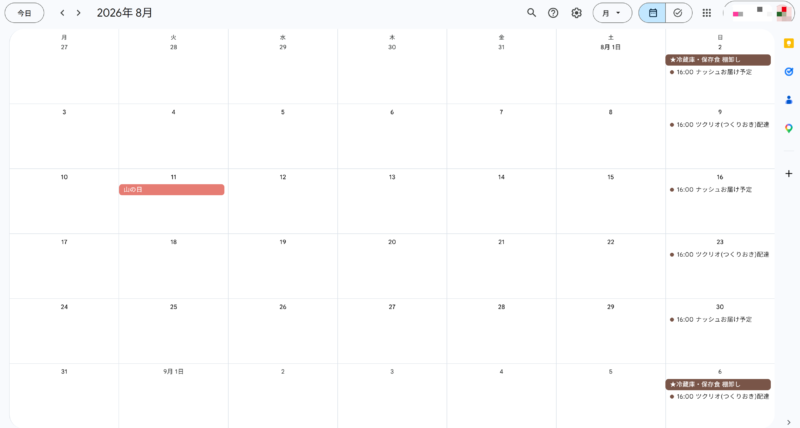The image size is (800, 428).
Task: Go to next month arrow
Action: 79,13
